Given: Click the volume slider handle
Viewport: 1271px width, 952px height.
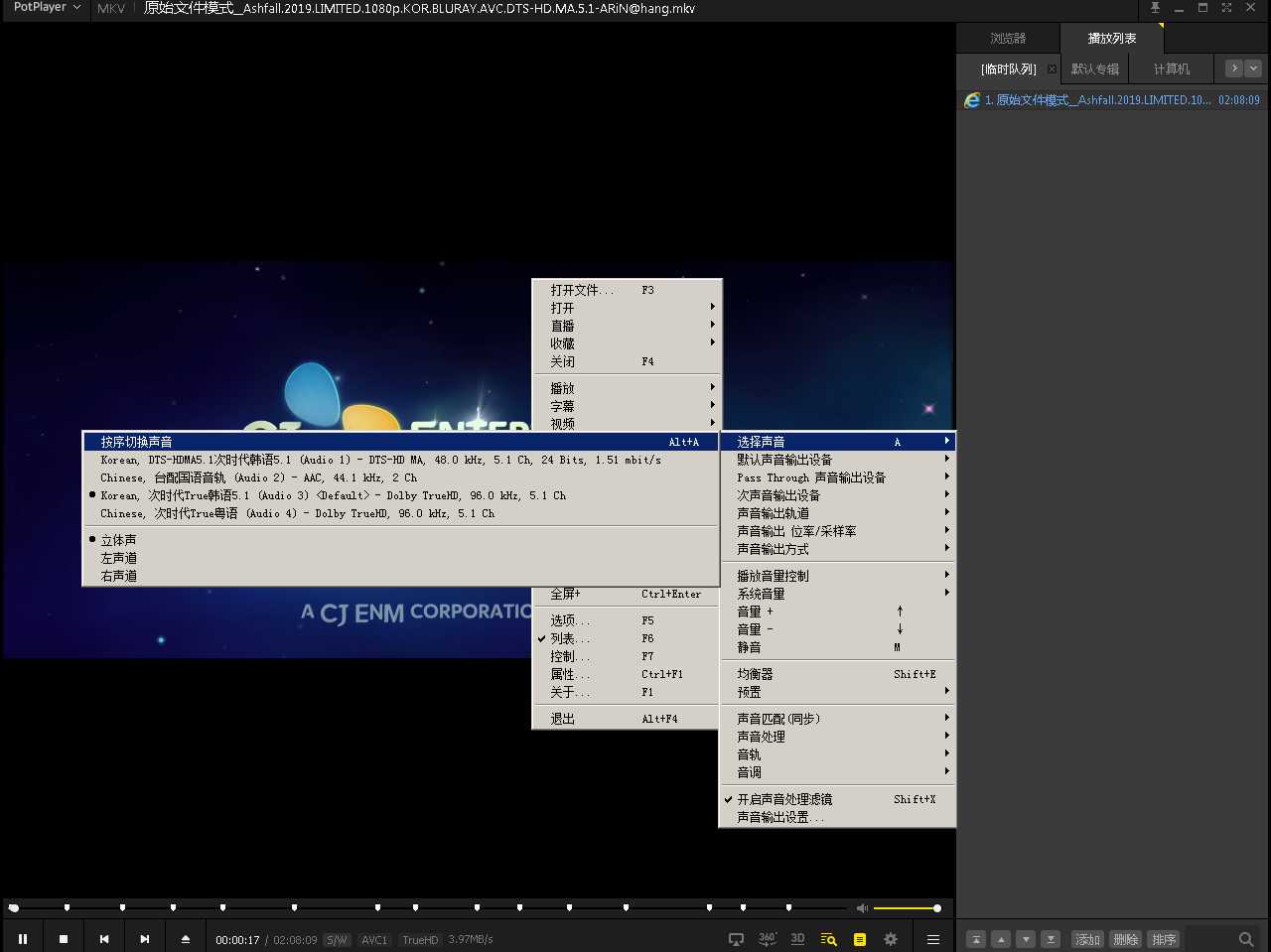Looking at the screenshot, I should (x=936, y=908).
